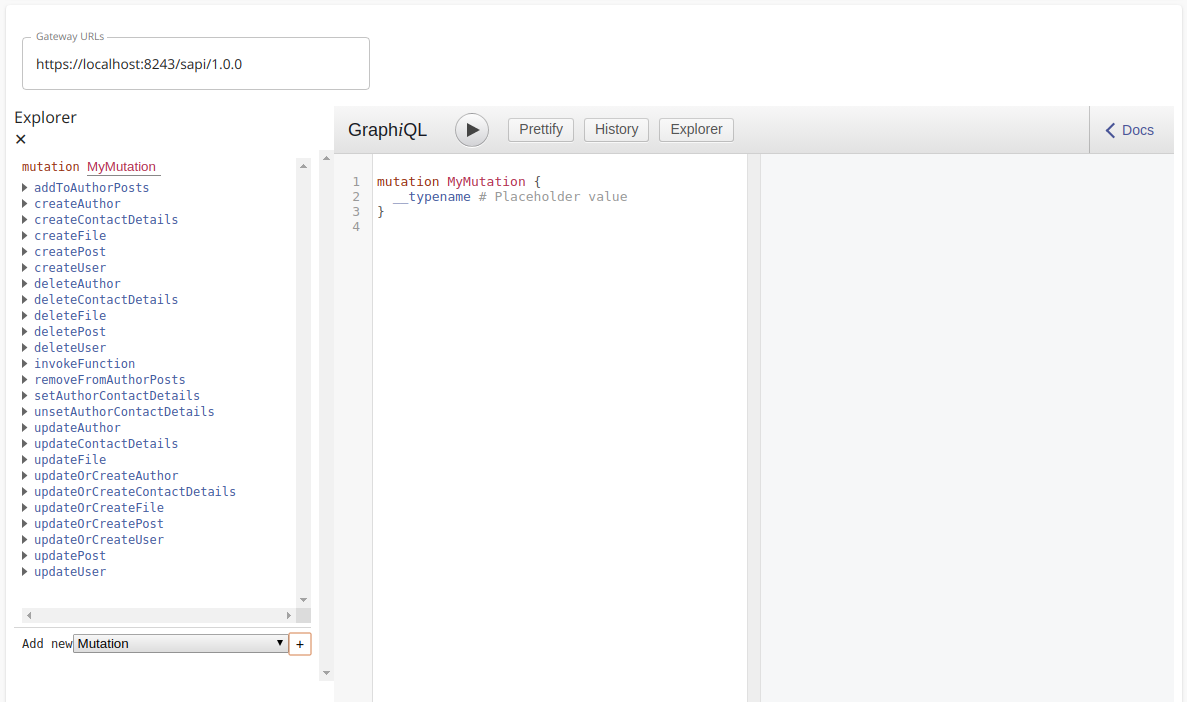Expand the deletePost mutation
This screenshot has height=702, width=1187.
[x=24, y=331]
